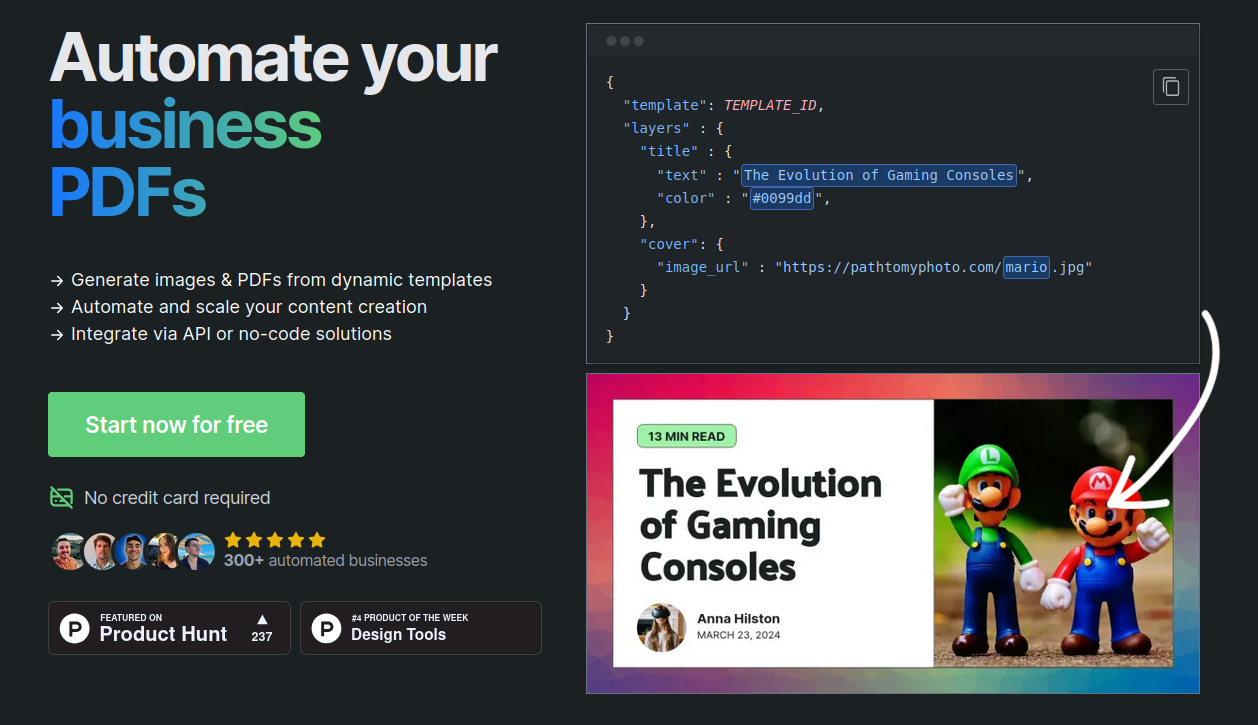Click the highlighted 'mario' in image URL
Viewport: 1258px width, 725px height.
tap(1026, 267)
